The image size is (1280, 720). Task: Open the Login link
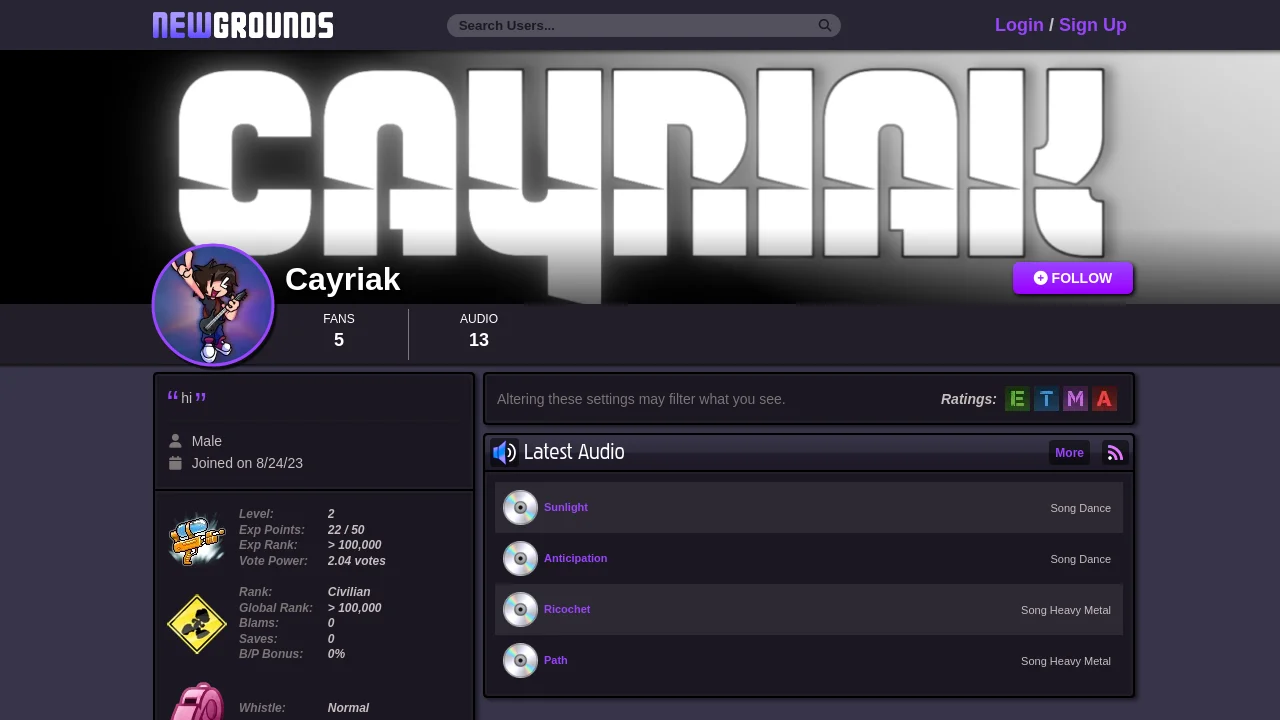coord(1019,25)
